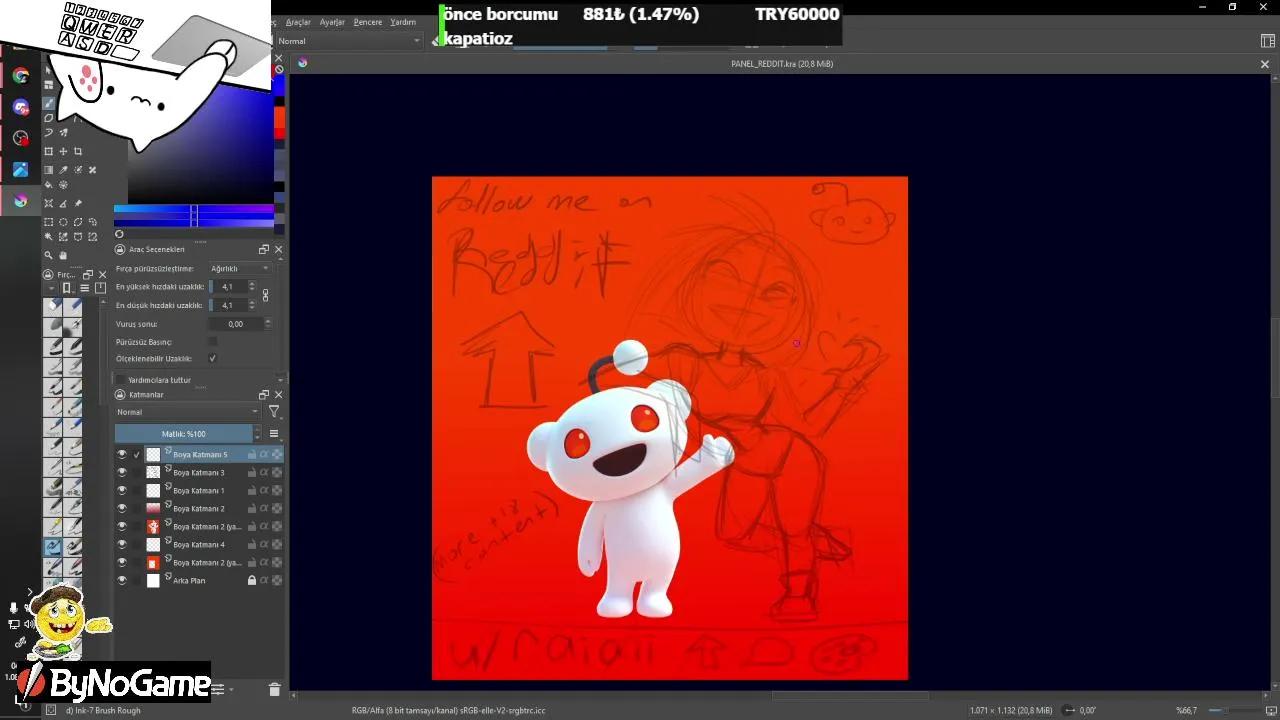Switch to the PANEL_REDDIT.kra document tab

(x=782, y=64)
